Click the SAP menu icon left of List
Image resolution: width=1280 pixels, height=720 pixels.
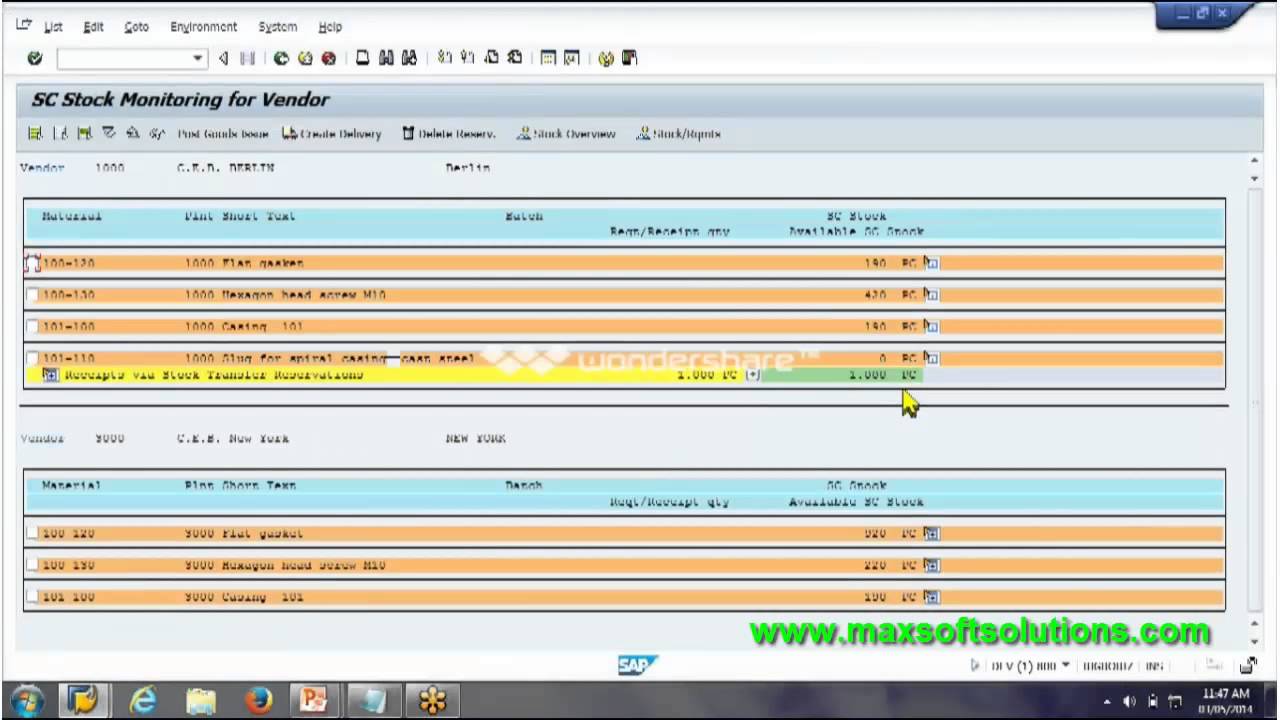click(23, 26)
